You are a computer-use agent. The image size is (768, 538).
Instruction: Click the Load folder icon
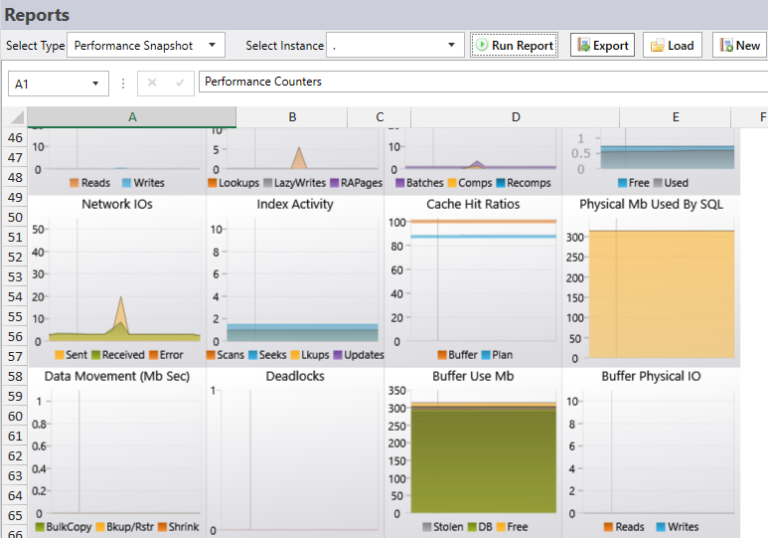(x=656, y=45)
